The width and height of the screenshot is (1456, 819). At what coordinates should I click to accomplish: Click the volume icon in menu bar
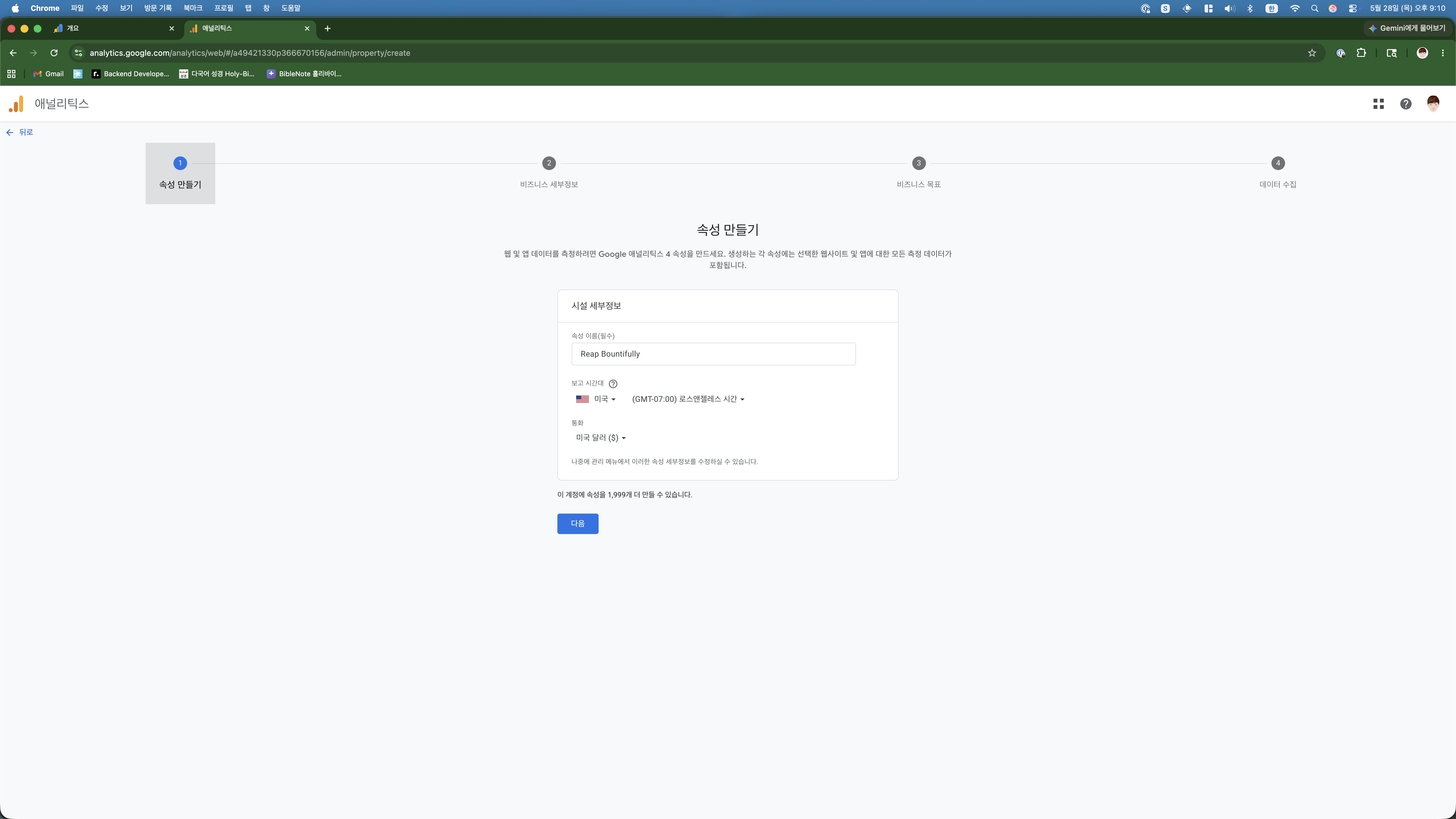click(x=1229, y=9)
